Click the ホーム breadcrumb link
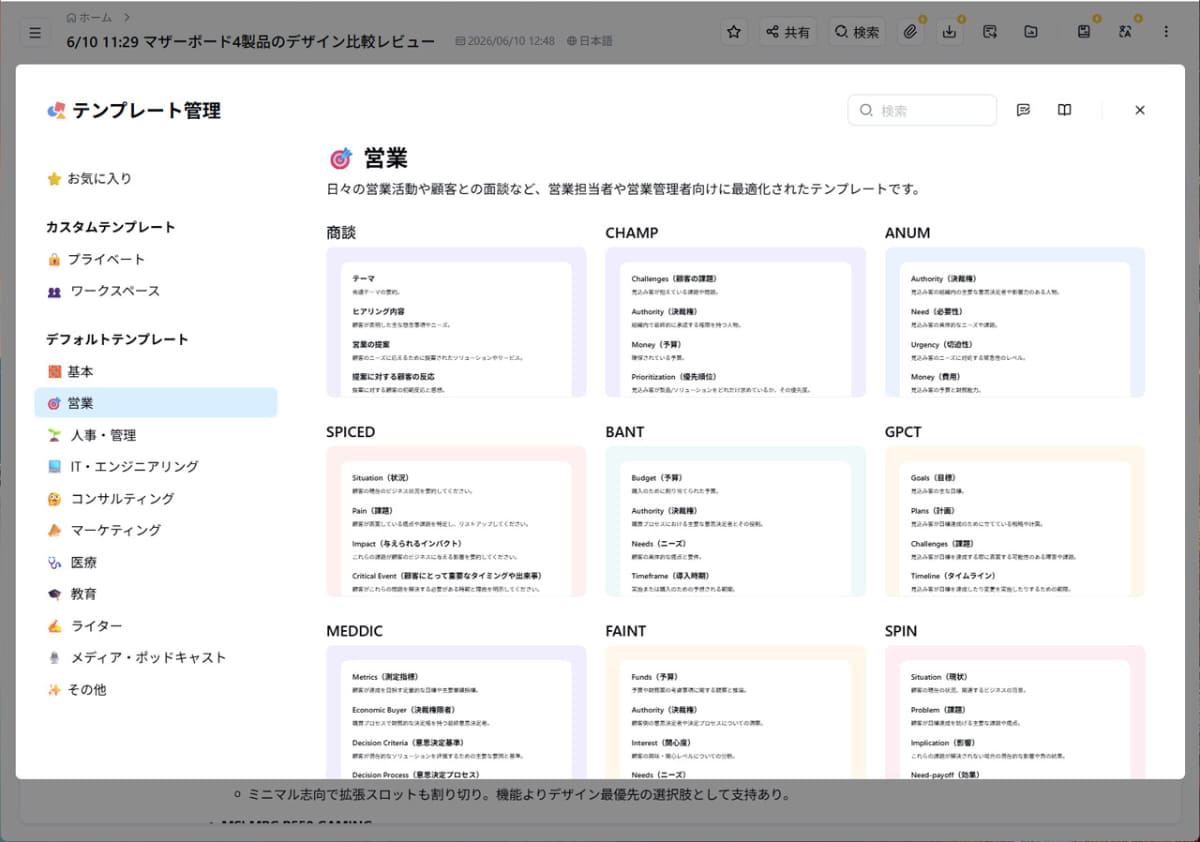This screenshot has height=842, width=1200. (89, 17)
